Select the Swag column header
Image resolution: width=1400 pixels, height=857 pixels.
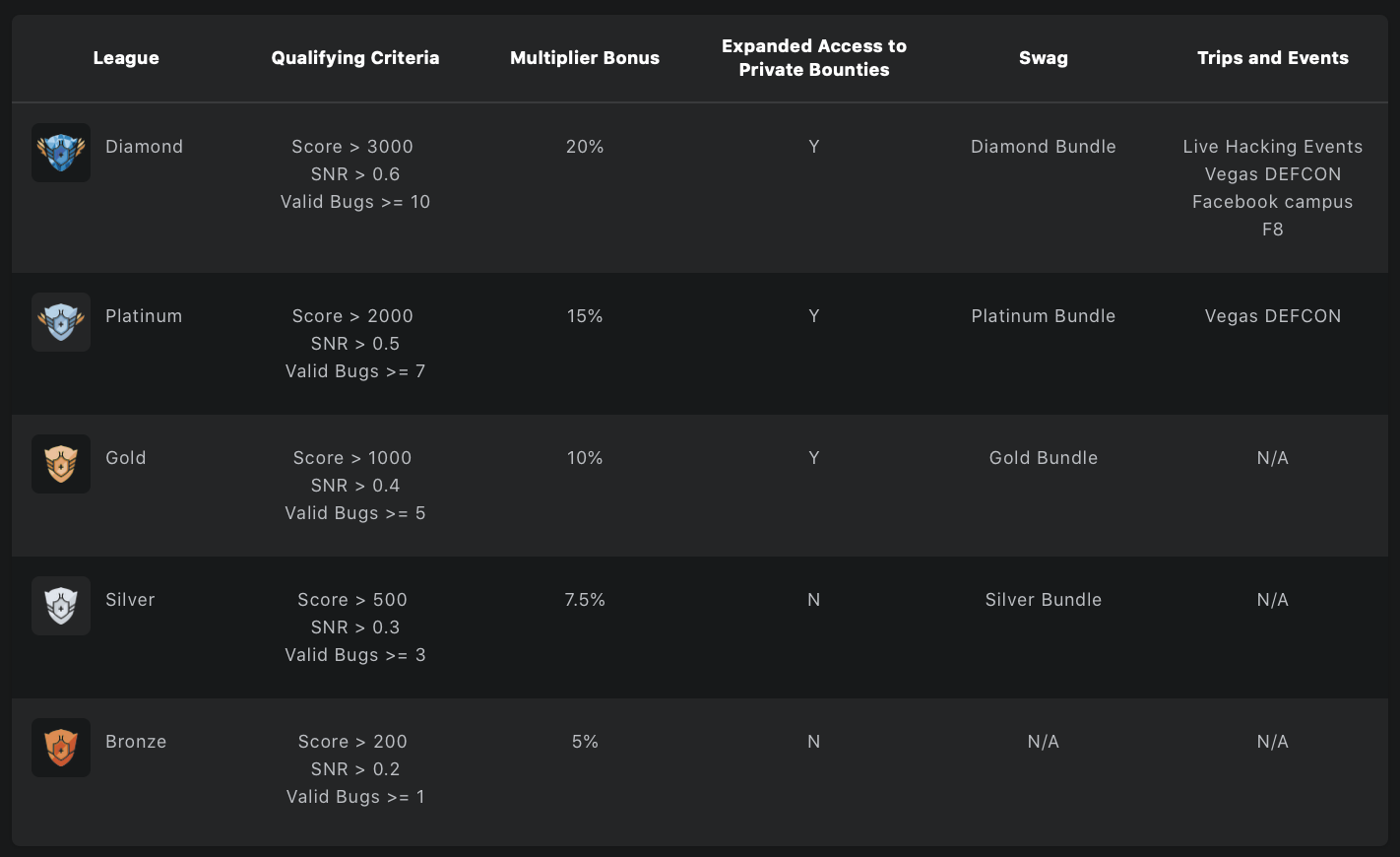tap(1044, 58)
